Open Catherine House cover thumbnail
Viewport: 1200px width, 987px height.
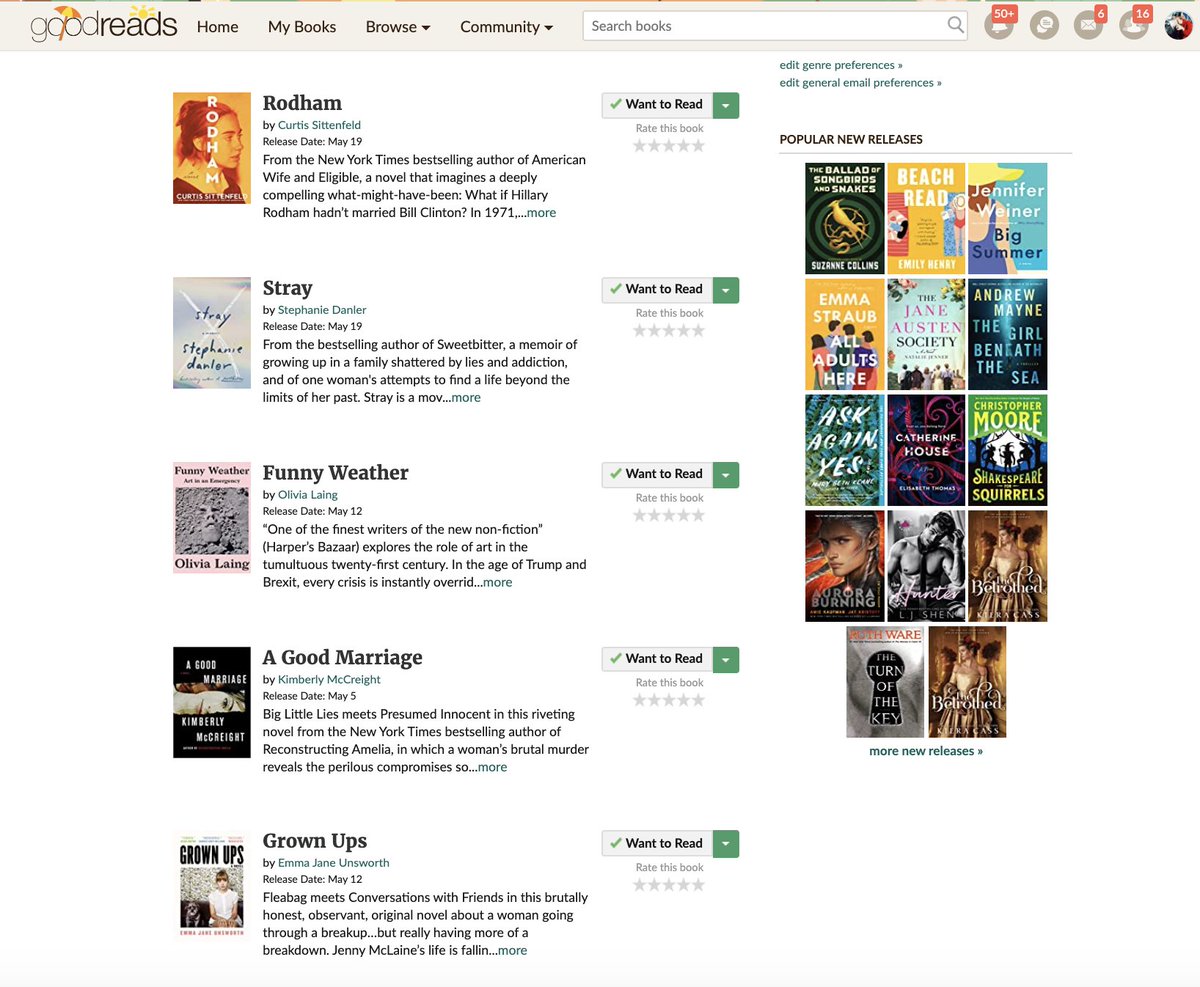926,450
